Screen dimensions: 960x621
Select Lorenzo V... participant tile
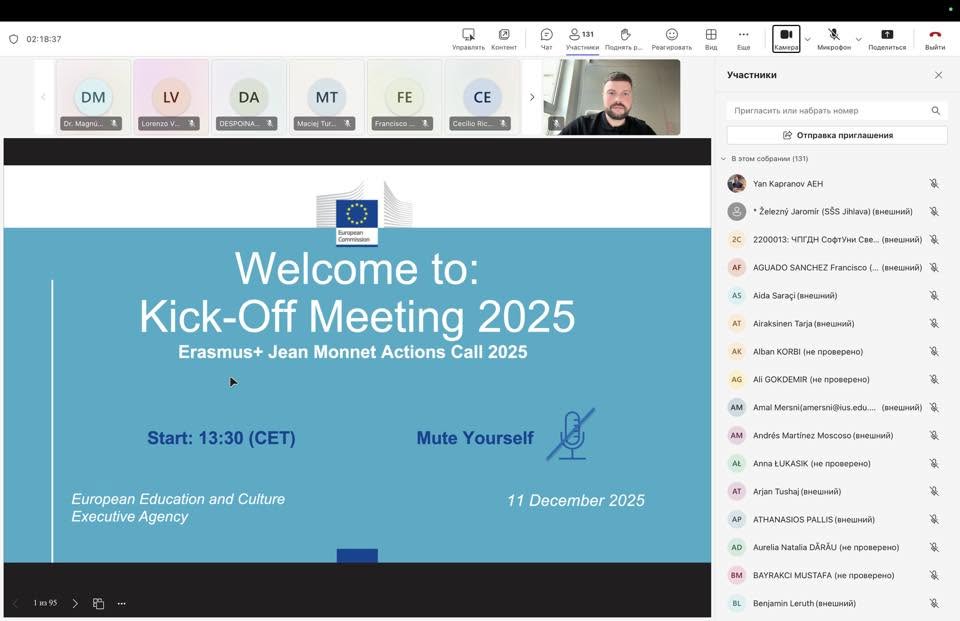tap(171, 97)
